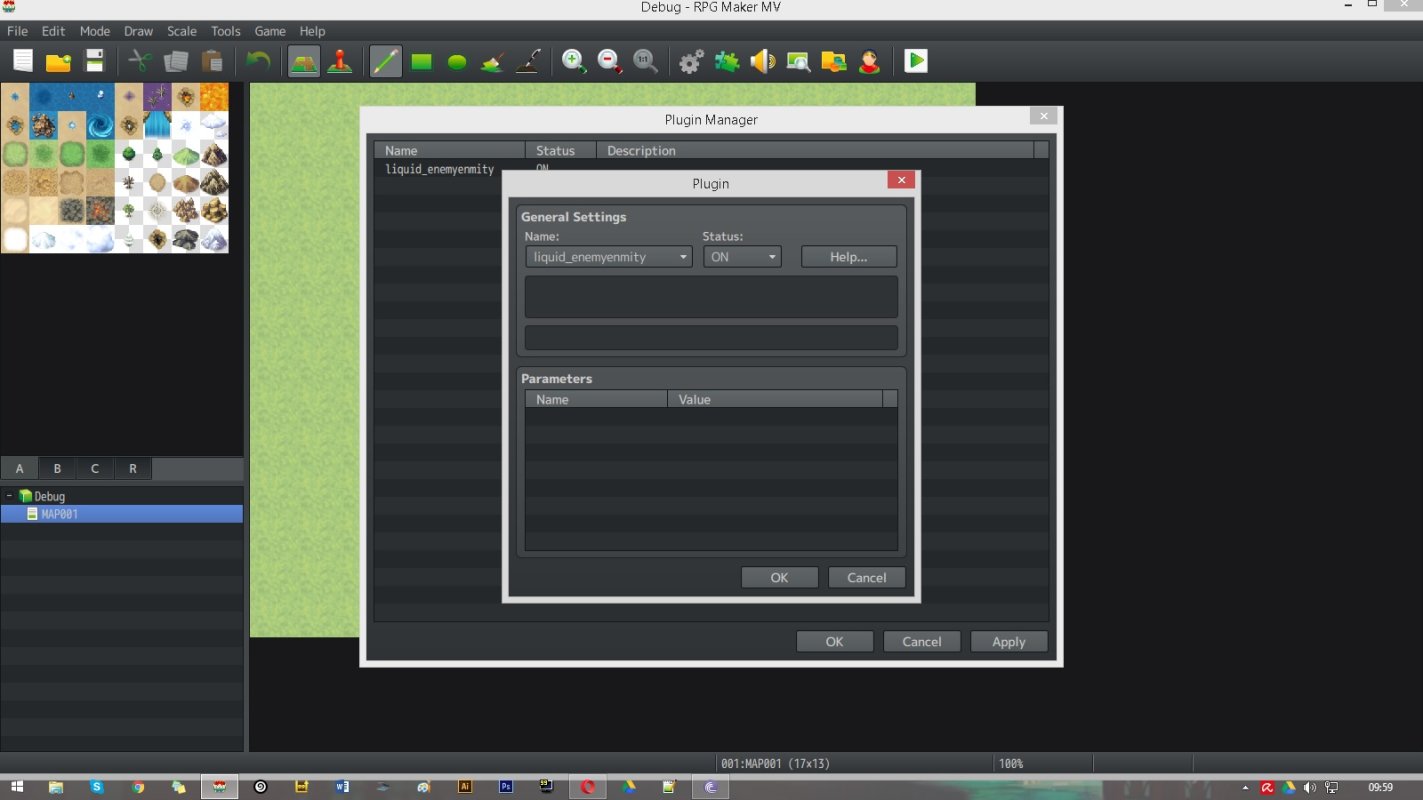Select liquid_enemyenmity row in Plugin Manager list
The height and width of the screenshot is (800, 1423).
711,169
